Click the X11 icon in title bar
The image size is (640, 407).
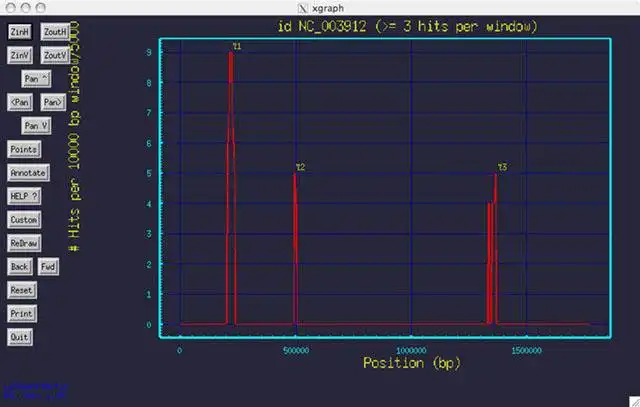click(302, 8)
